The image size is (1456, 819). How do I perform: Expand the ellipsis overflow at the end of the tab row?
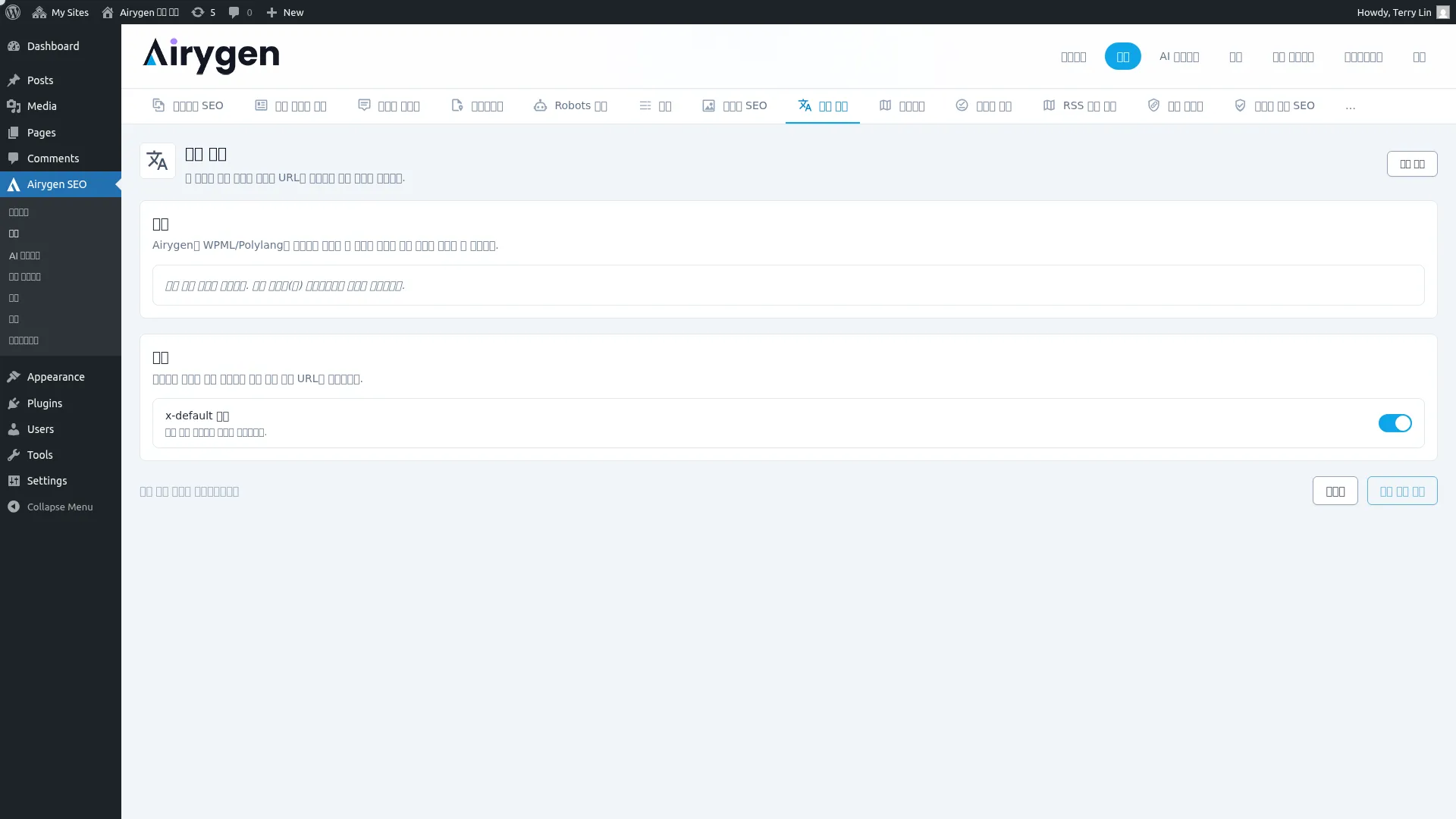pyautogui.click(x=1351, y=106)
